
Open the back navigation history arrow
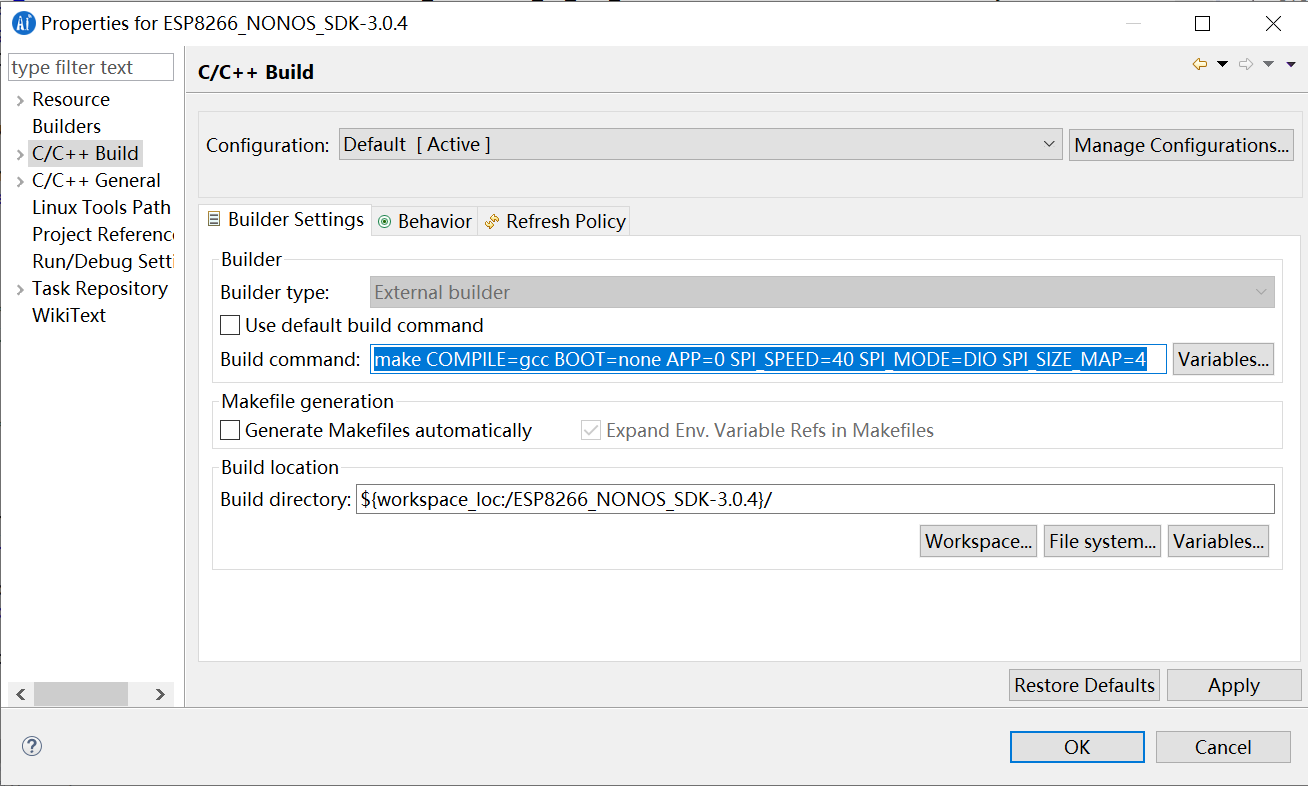[1222, 63]
